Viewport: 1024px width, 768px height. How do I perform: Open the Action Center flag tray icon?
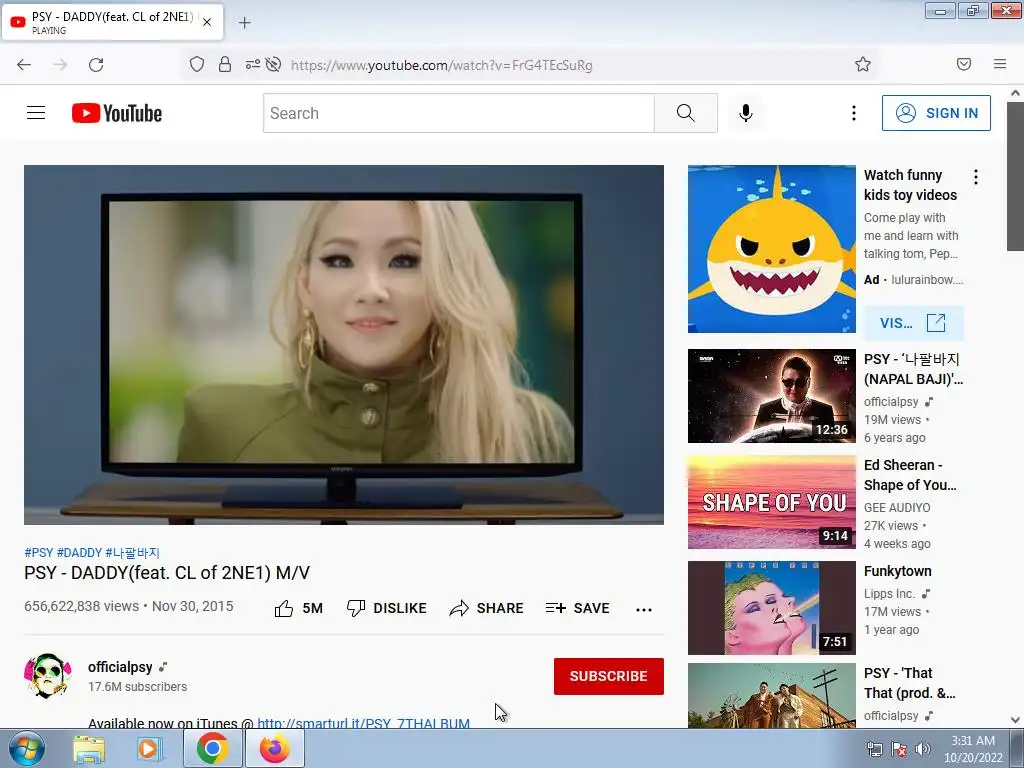pos(899,750)
